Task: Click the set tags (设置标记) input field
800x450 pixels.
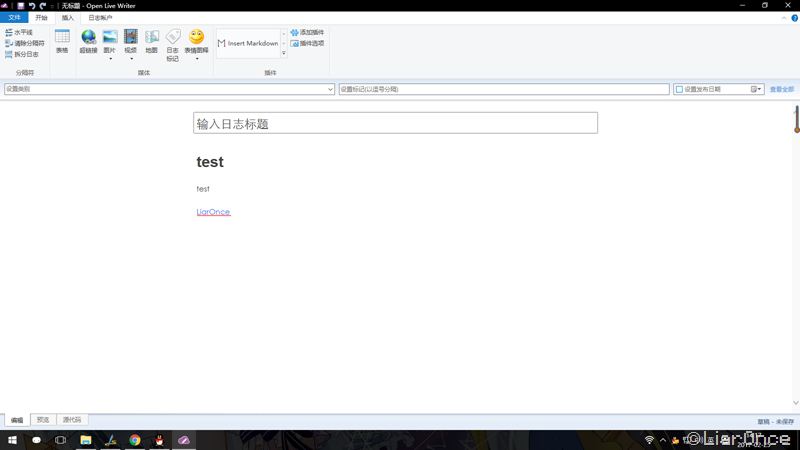Action: [504, 89]
